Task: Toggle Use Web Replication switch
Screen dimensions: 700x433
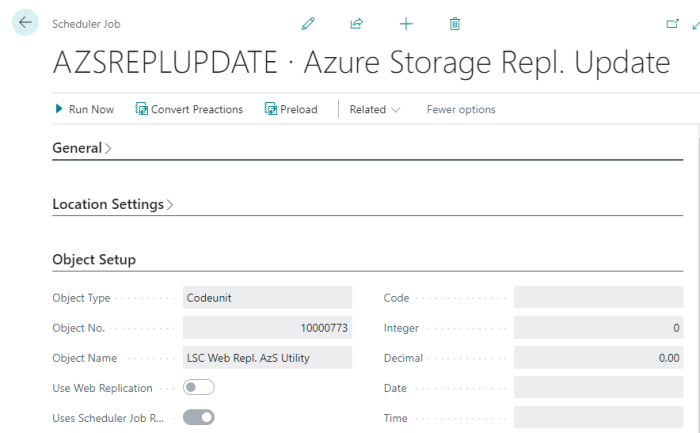Action: coord(198,388)
